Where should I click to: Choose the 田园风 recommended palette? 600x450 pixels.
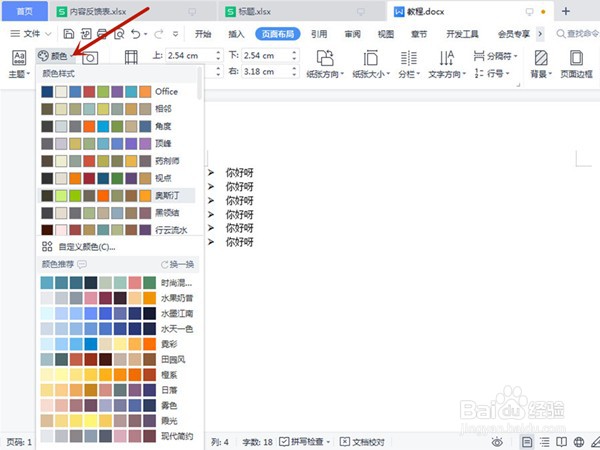click(117, 359)
